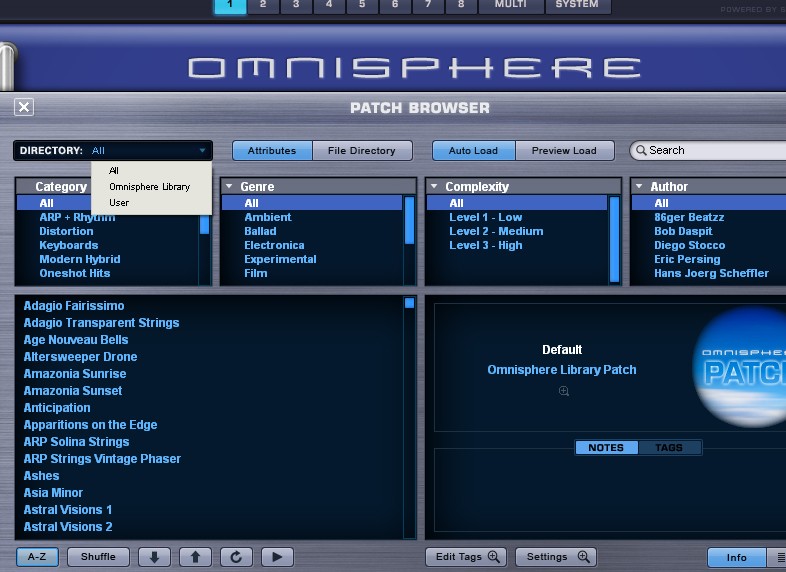
Task: Select Level 3 - High complexity
Action: coord(486,245)
